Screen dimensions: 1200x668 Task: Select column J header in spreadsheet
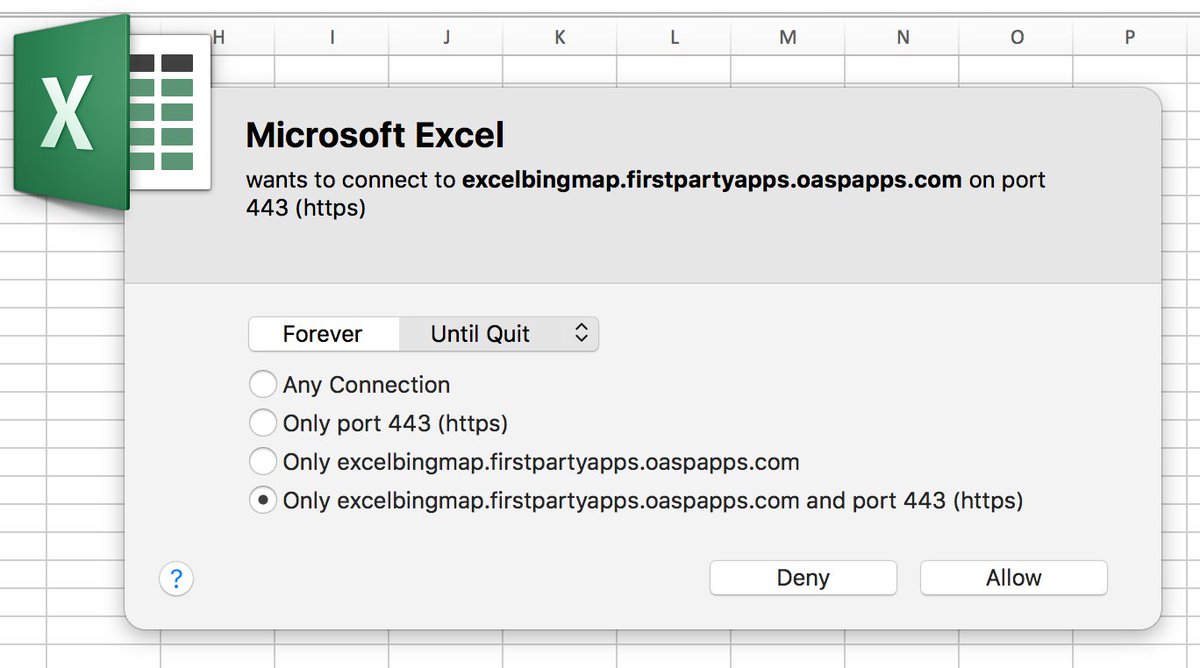(446, 38)
